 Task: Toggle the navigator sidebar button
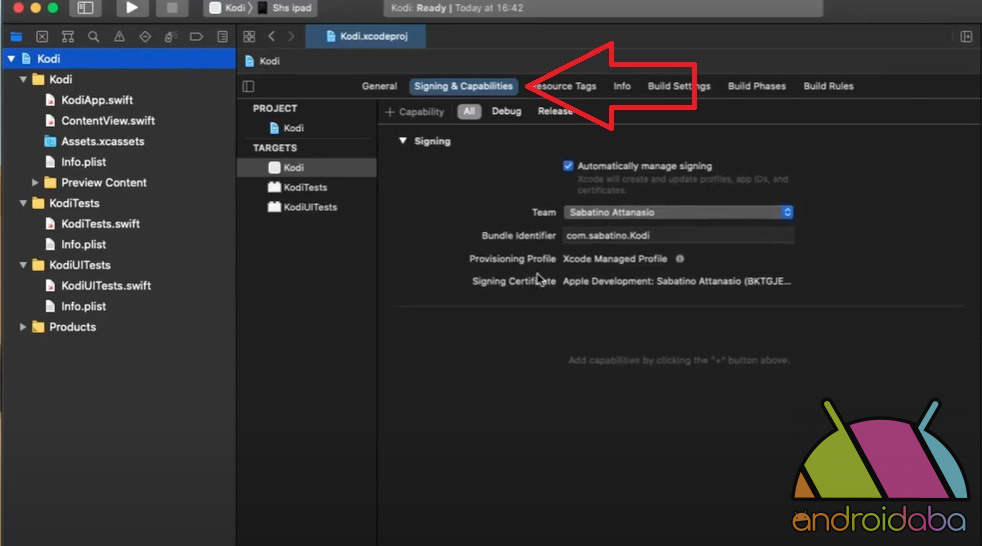click(x=85, y=8)
